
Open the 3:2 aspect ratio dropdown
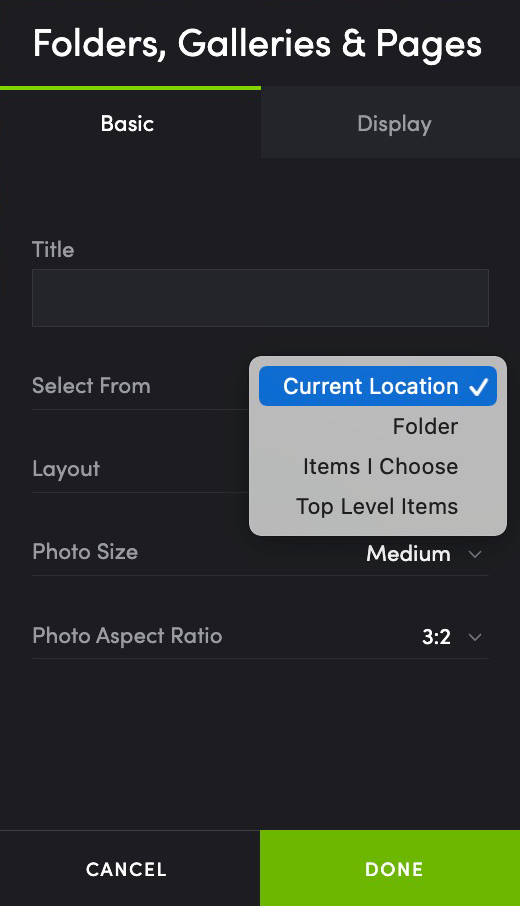point(452,637)
